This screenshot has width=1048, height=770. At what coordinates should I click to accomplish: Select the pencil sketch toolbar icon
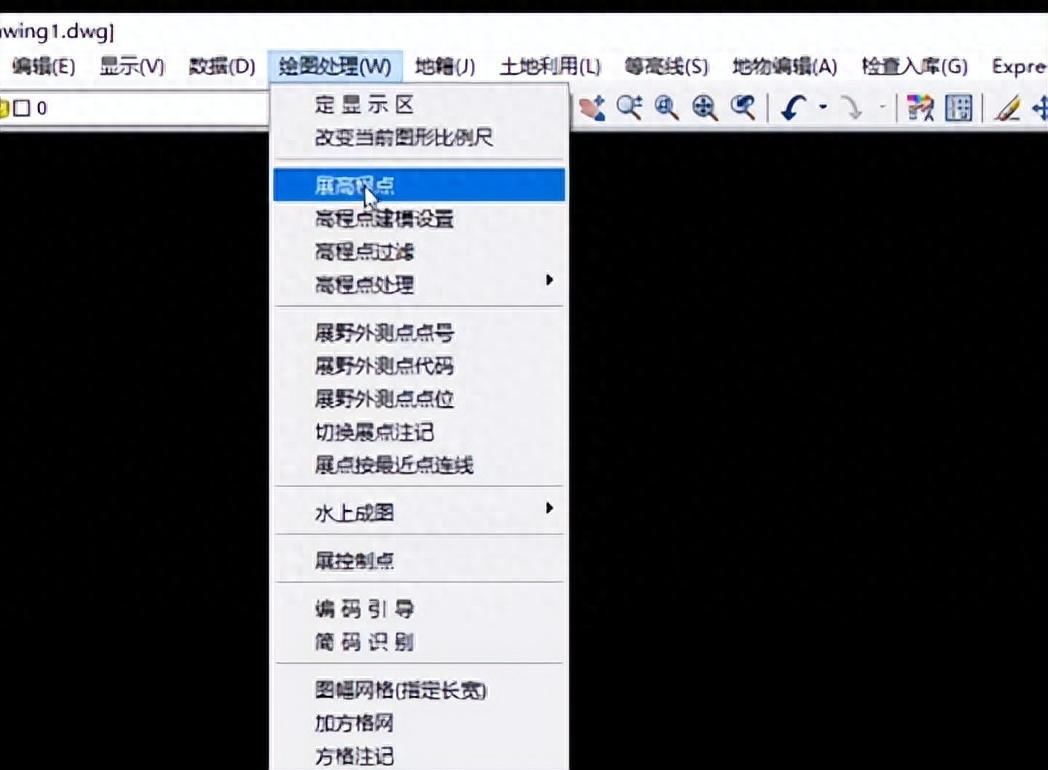pos(1005,107)
